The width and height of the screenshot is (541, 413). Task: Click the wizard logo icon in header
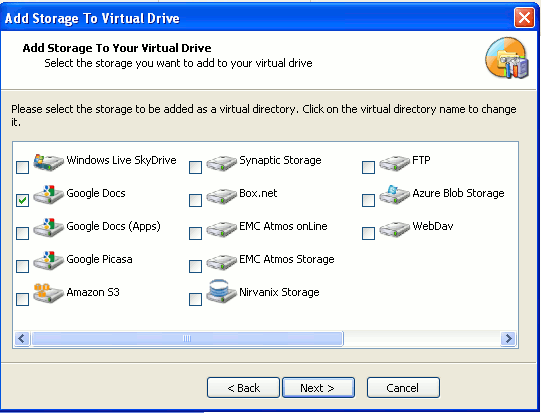(x=507, y=58)
